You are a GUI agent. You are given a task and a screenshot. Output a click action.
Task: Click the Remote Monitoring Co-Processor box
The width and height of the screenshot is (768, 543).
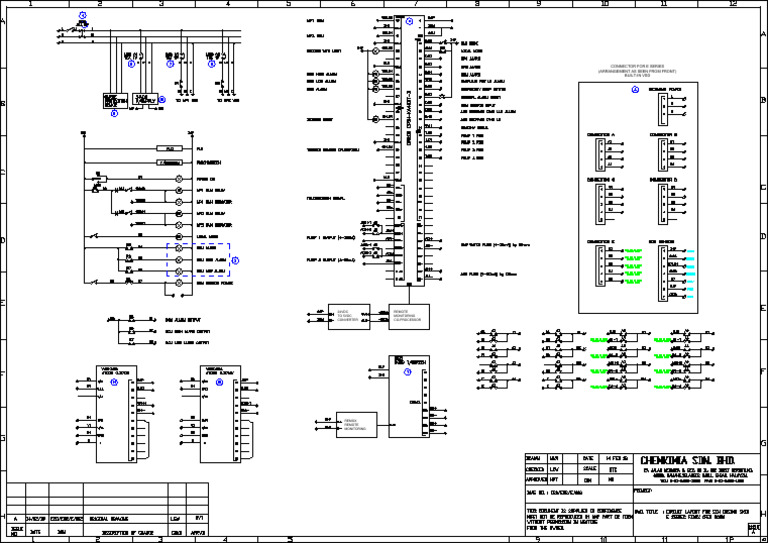pos(409,317)
